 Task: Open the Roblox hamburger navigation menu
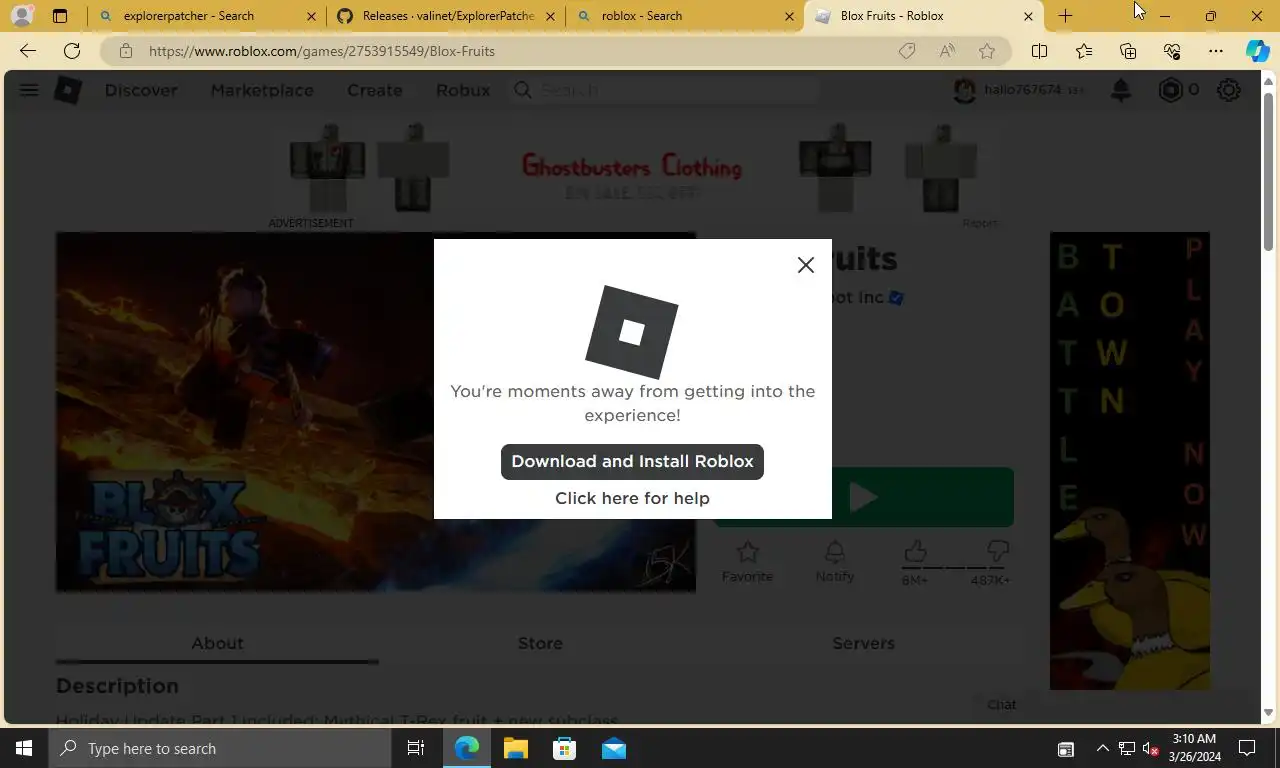point(29,90)
